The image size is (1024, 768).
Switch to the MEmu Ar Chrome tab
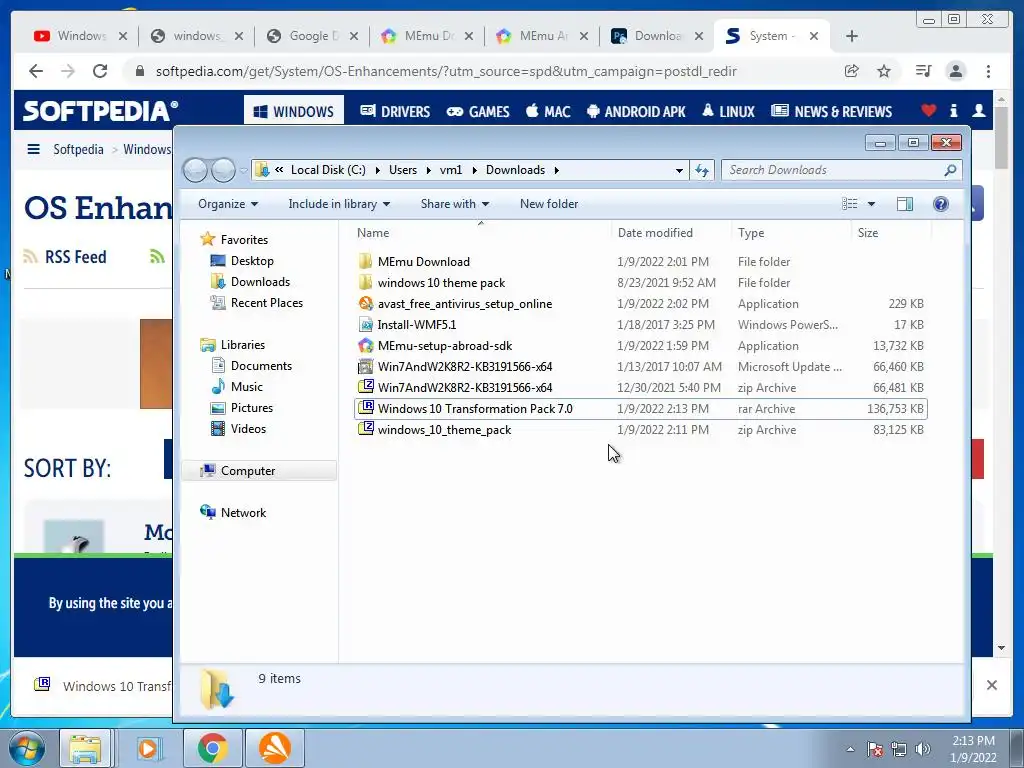pyautogui.click(x=542, y=36)
